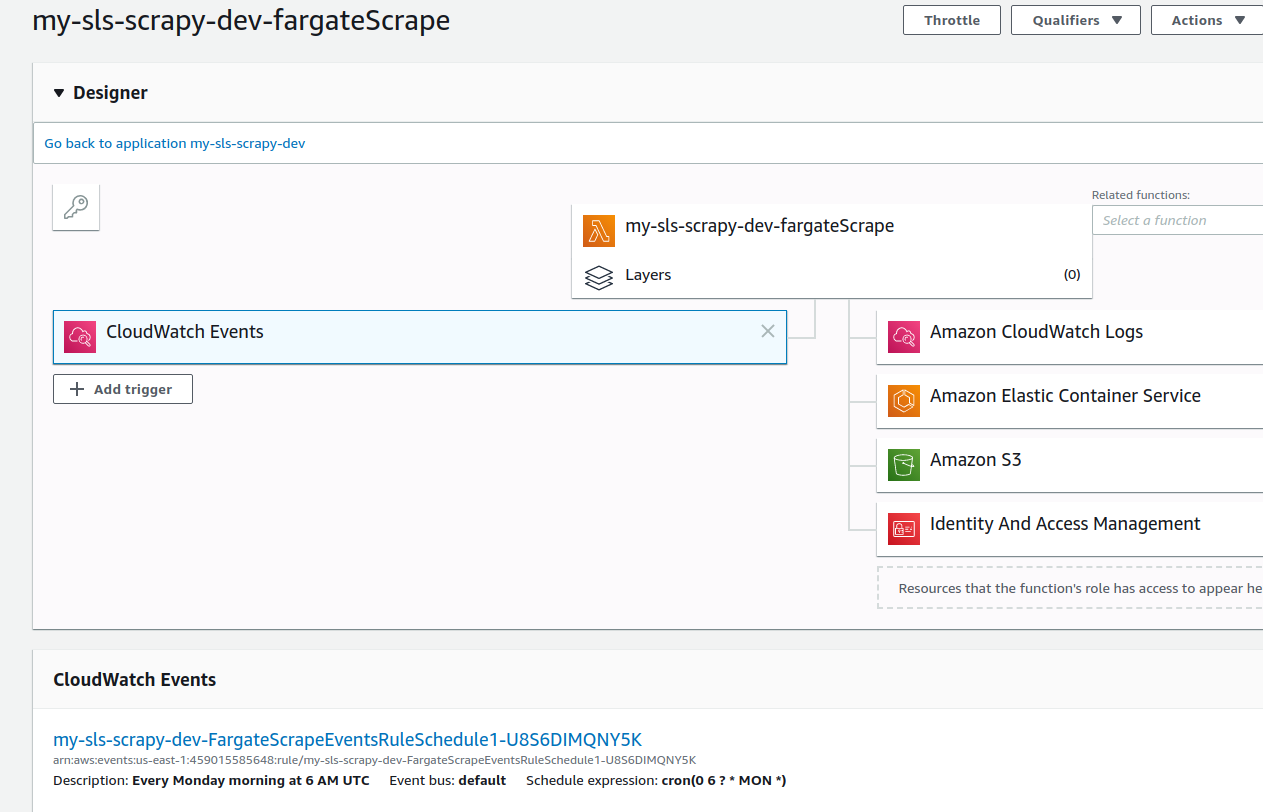Click the Add trigger button
This screenshot has height=812, width=1263.
pos(122,389)
